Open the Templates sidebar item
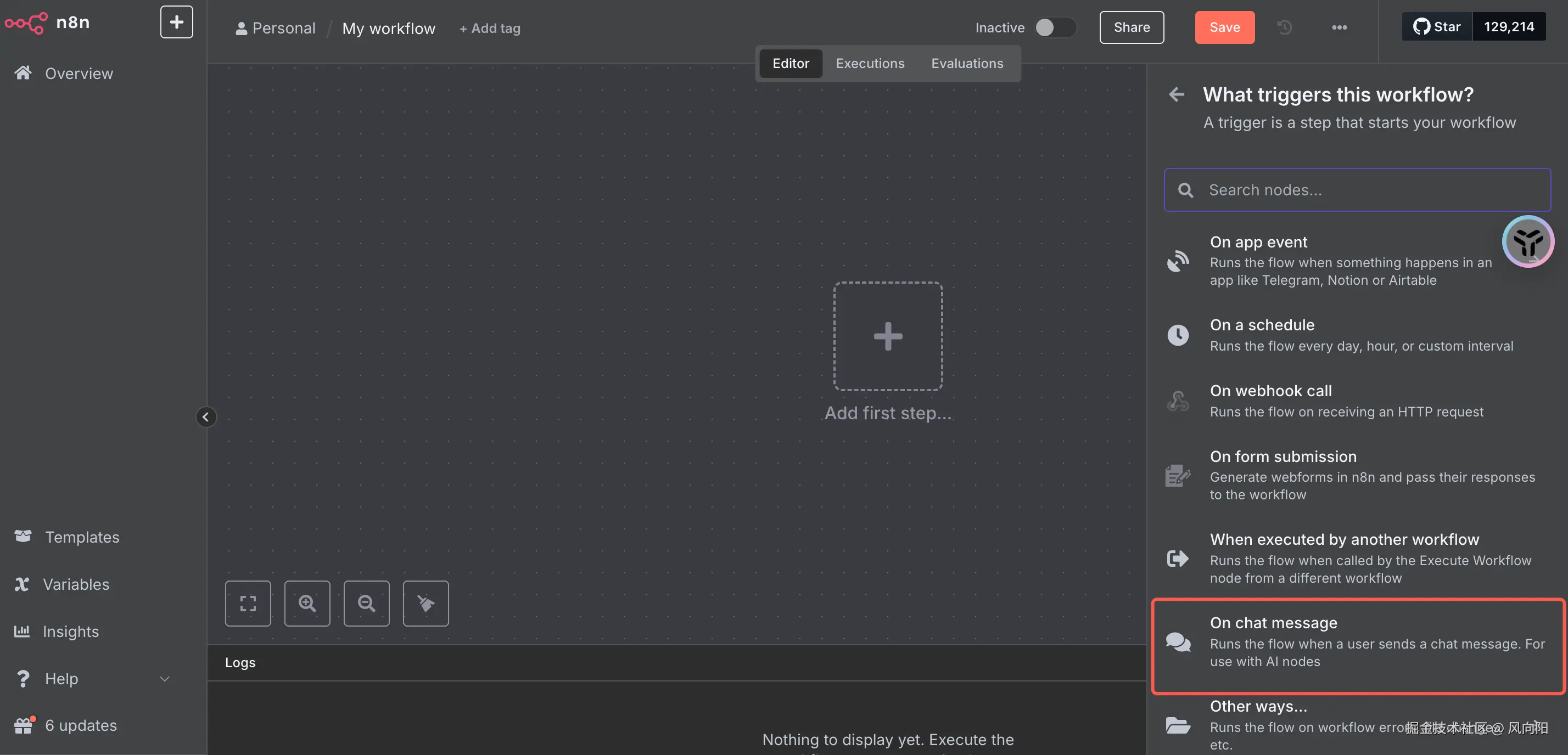 click(82, 537)
